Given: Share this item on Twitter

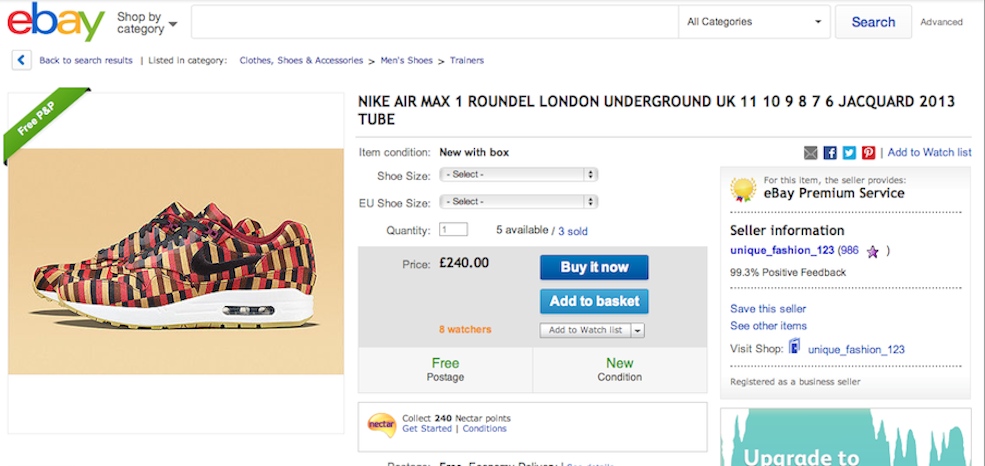Looking at the screenshot, I should pos(849,153).
